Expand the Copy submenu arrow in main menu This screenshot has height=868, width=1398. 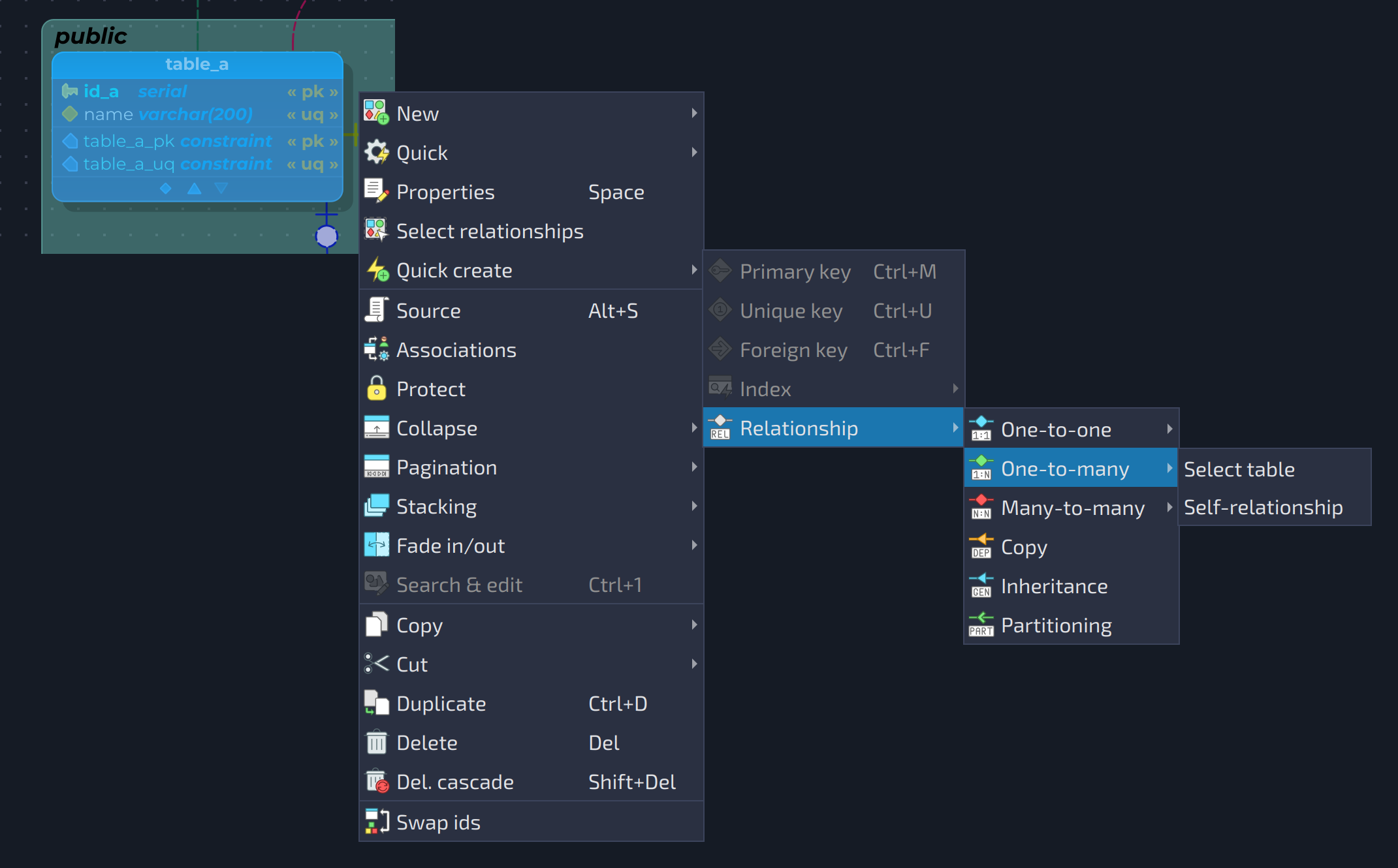(x=694, y=625)
